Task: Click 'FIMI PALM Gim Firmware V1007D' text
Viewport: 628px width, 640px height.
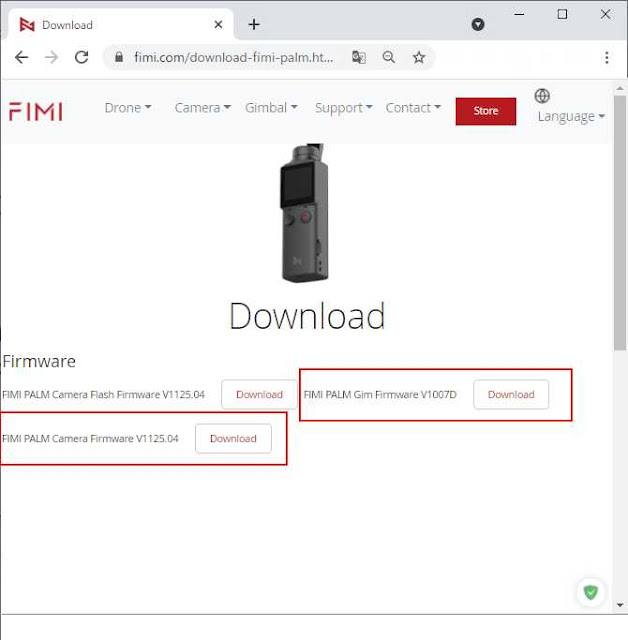Action: [x=380, y=395]
